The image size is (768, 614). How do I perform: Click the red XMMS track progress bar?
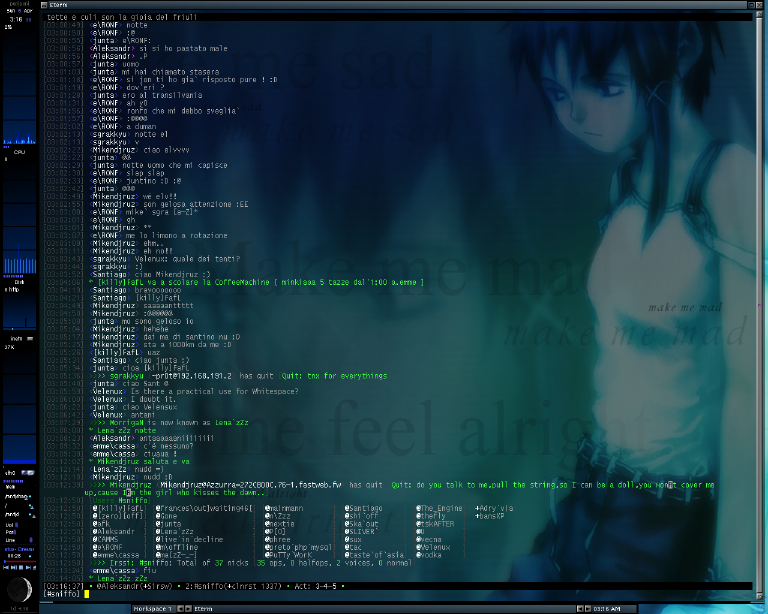click(20, 561)
